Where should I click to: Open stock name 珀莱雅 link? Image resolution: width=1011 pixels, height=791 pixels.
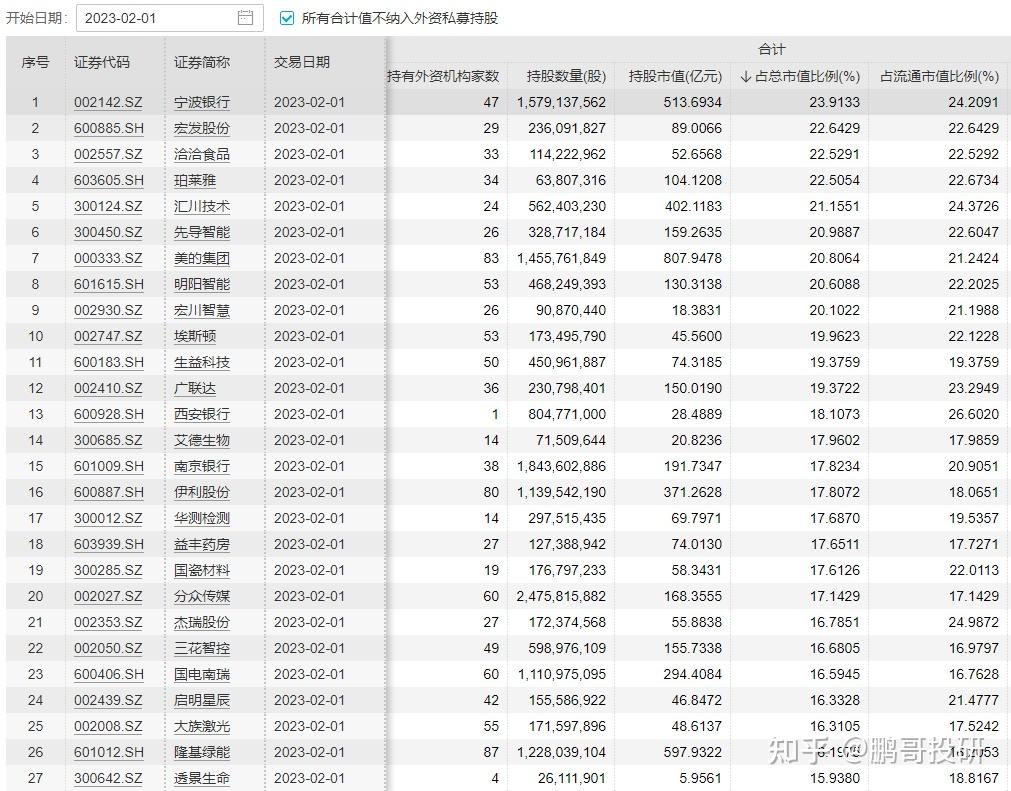195,181
